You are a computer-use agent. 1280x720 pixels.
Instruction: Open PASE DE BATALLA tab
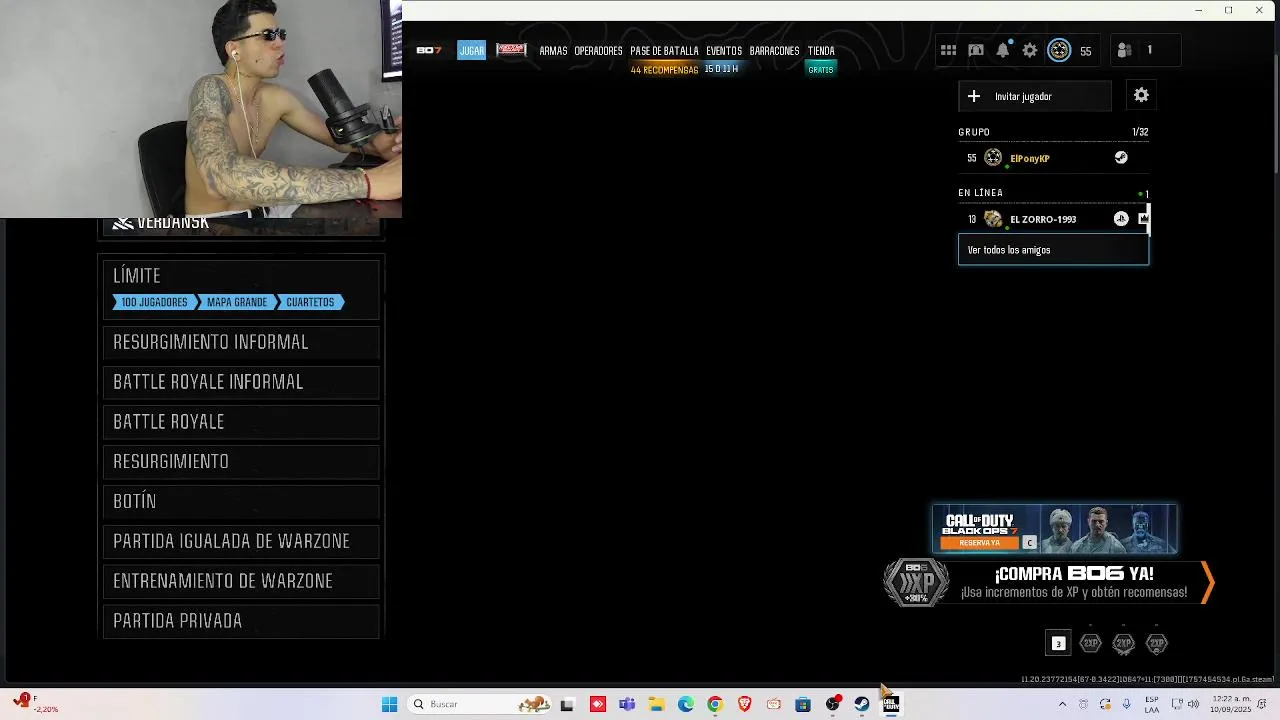pyautogui.click(x=664, y=51)
